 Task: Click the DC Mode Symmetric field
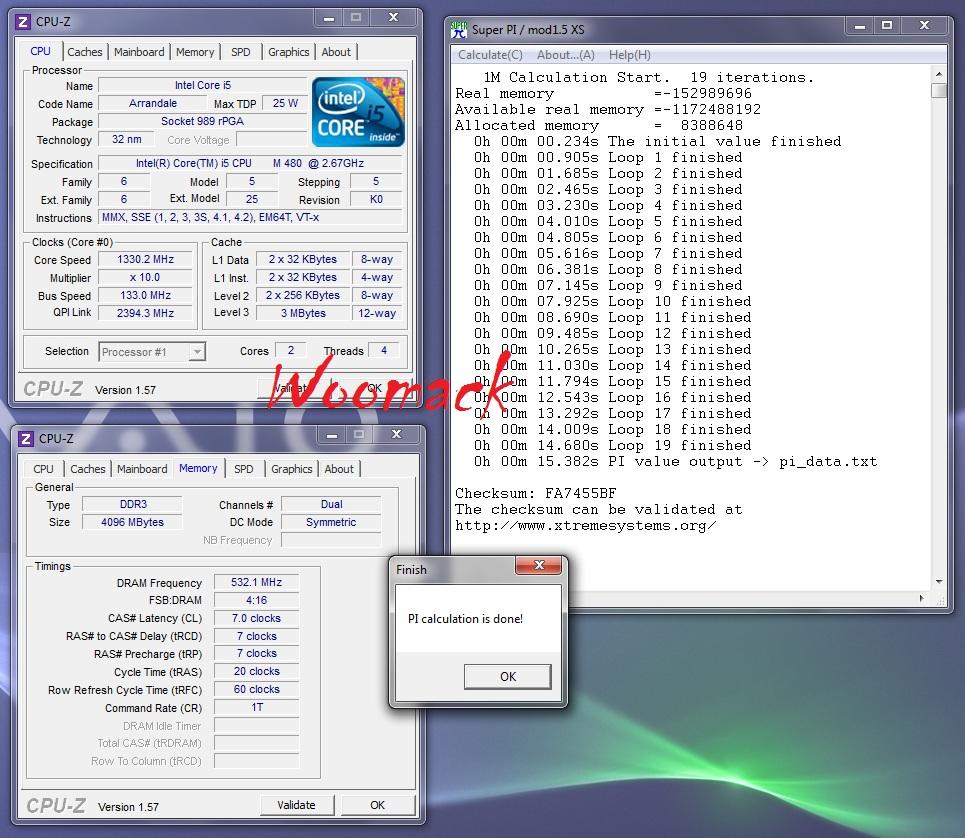(x=331, y=522)
